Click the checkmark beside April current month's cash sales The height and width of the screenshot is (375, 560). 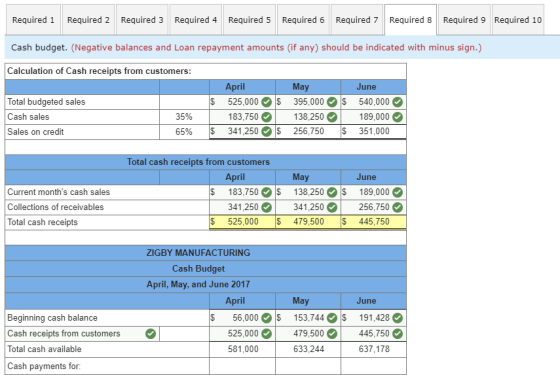pyautogui.click(x=266, y=192)
